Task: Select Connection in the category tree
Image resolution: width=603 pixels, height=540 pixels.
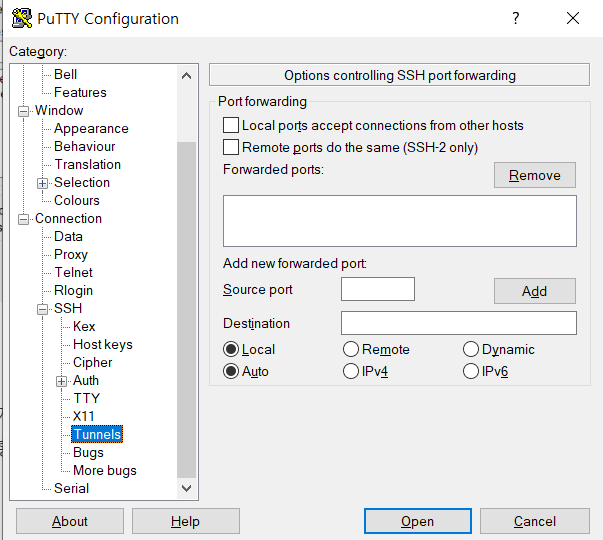Action: pos(68,218)
